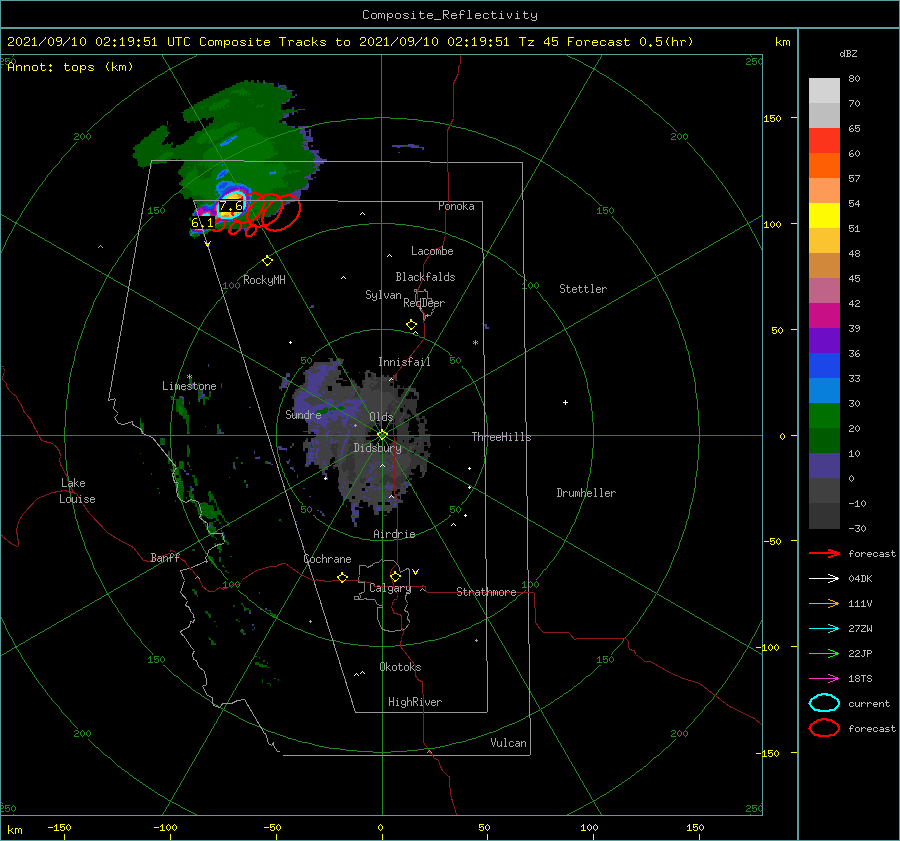The width and height of the screenshot is (900, 841).
Task: Click the Stettler town label
Action: (x=583, y=289)
